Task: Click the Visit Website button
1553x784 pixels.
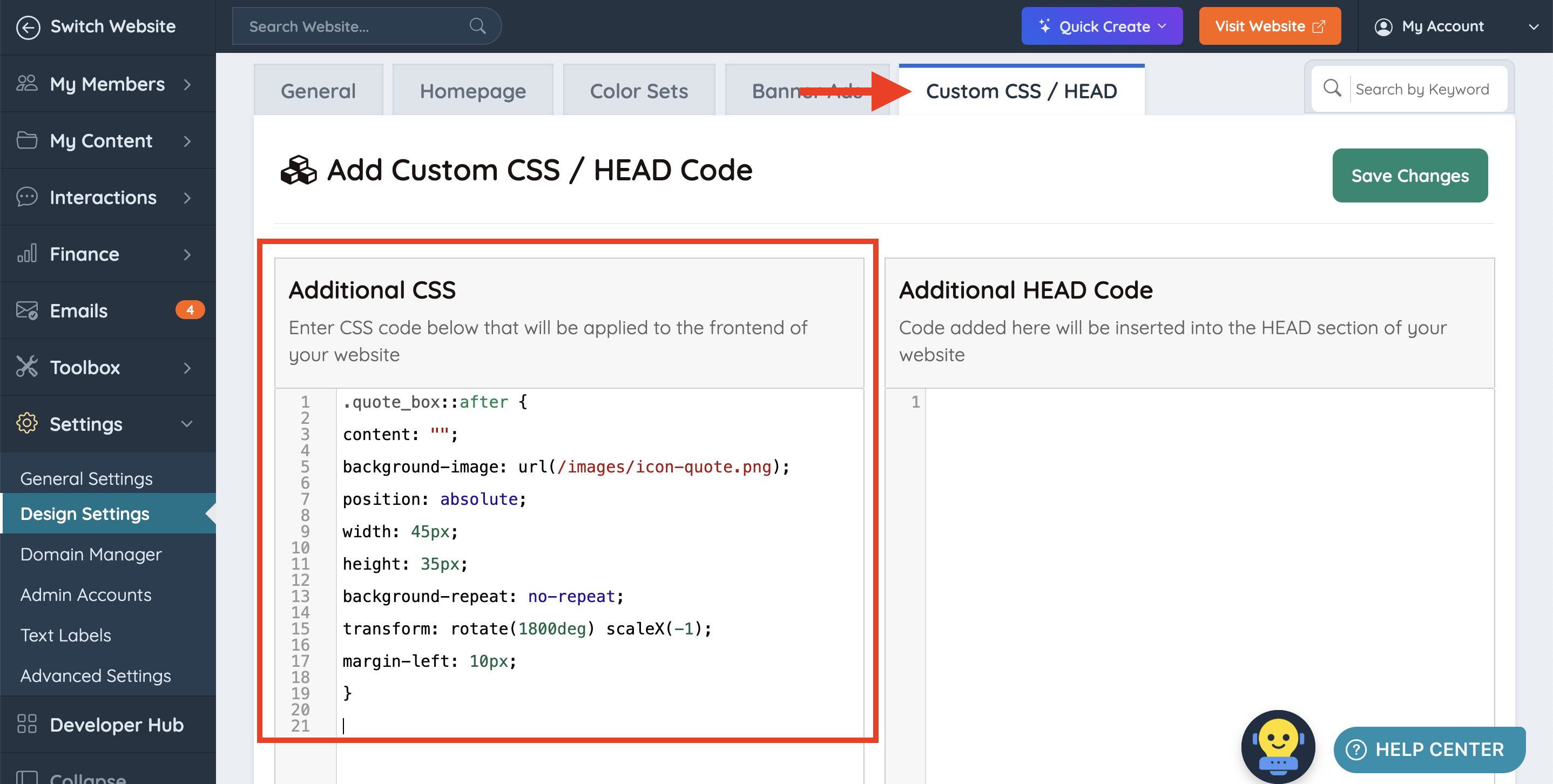Action: tap(1269, 26)
